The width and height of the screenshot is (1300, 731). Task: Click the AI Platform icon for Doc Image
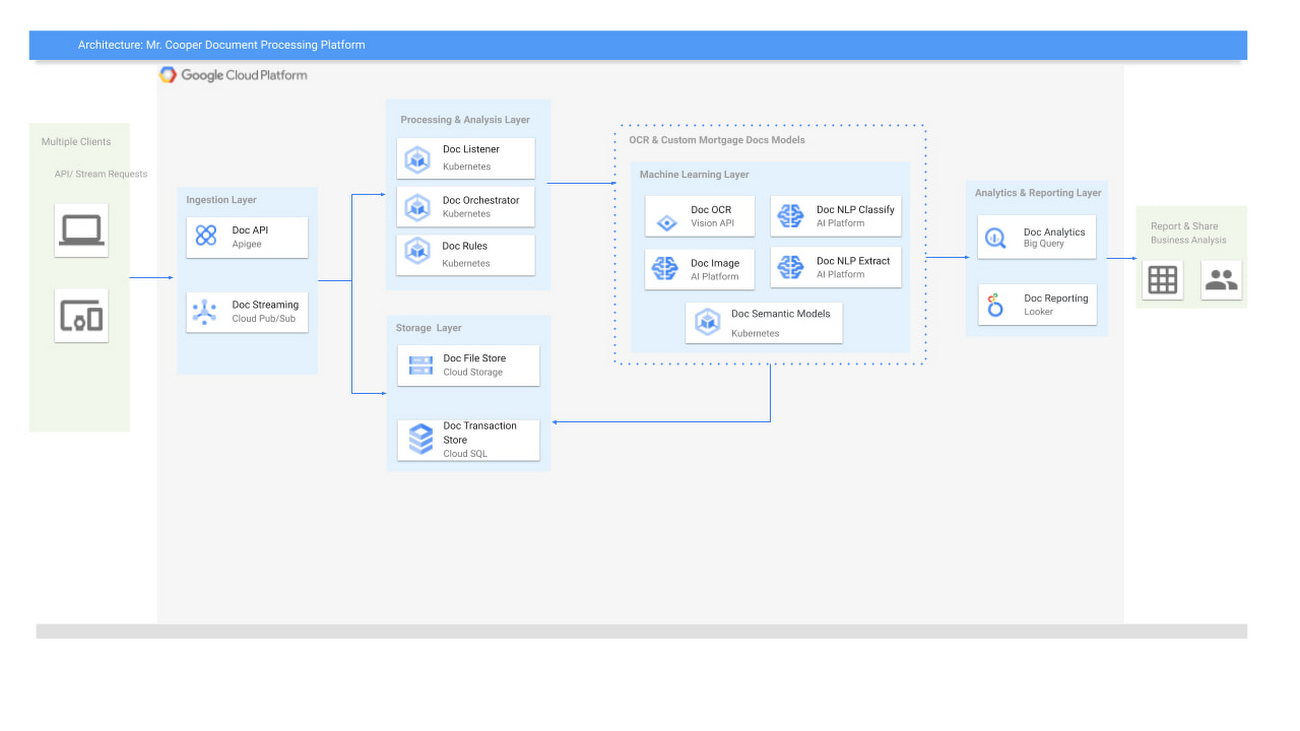point(665,268)
